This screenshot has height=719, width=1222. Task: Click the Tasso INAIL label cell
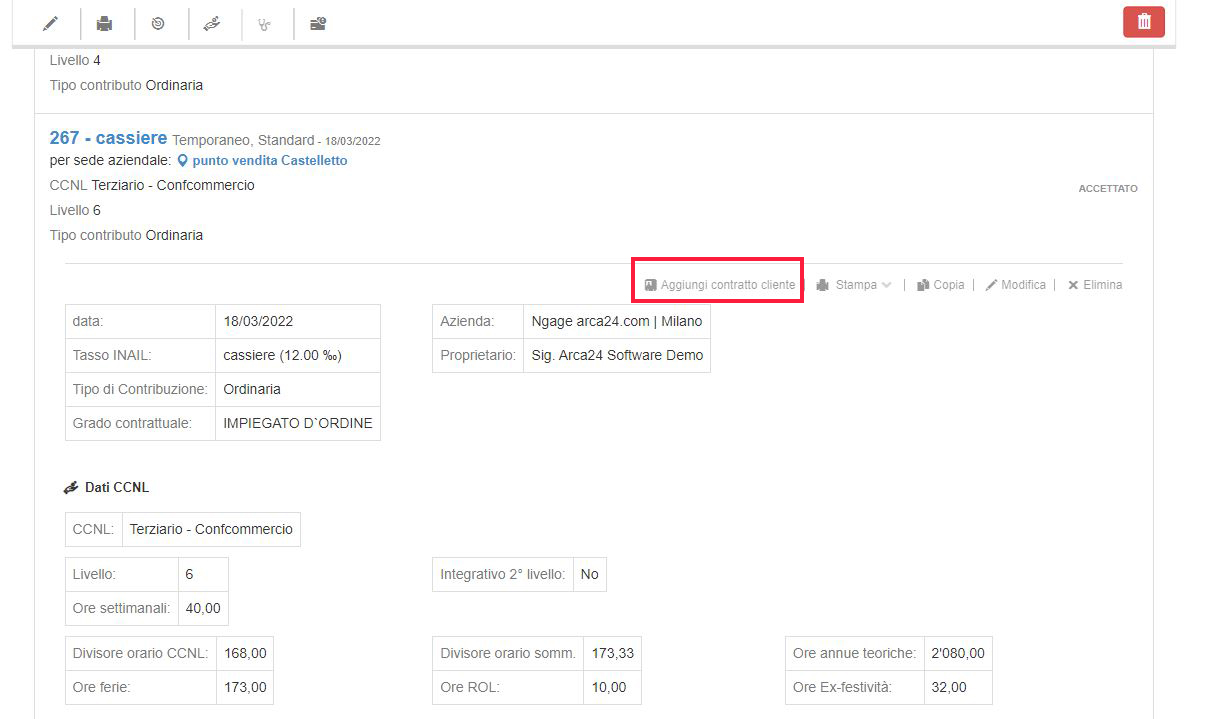pyautogui.click(x=140, y=355)
